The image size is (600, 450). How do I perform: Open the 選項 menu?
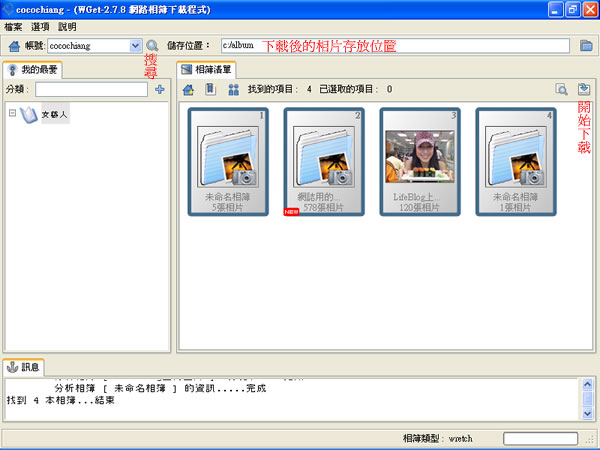[x=40, y=26]
